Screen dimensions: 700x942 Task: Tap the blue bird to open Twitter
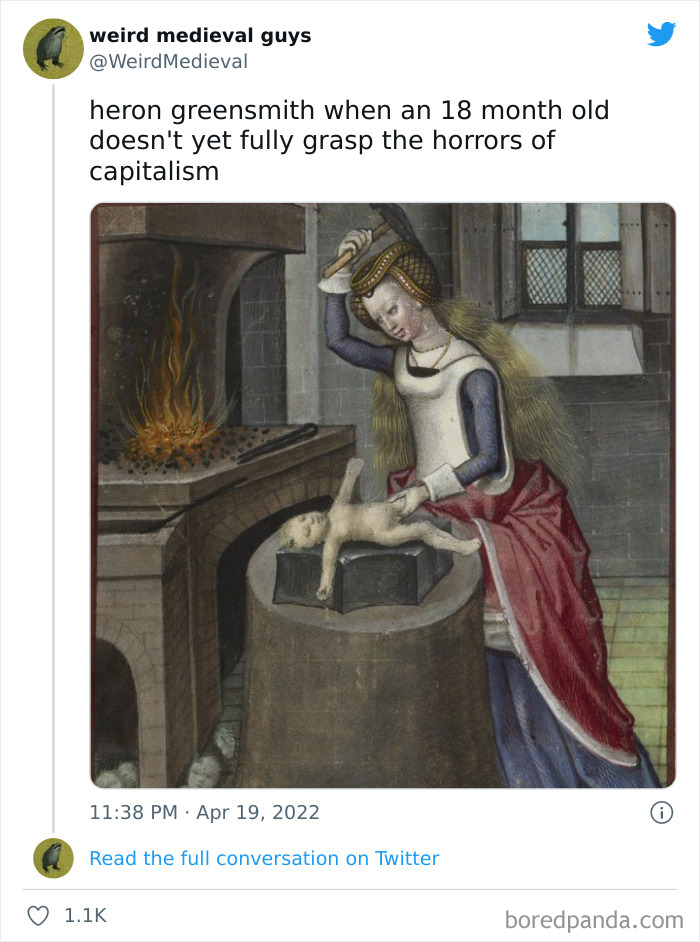(662, 34)
